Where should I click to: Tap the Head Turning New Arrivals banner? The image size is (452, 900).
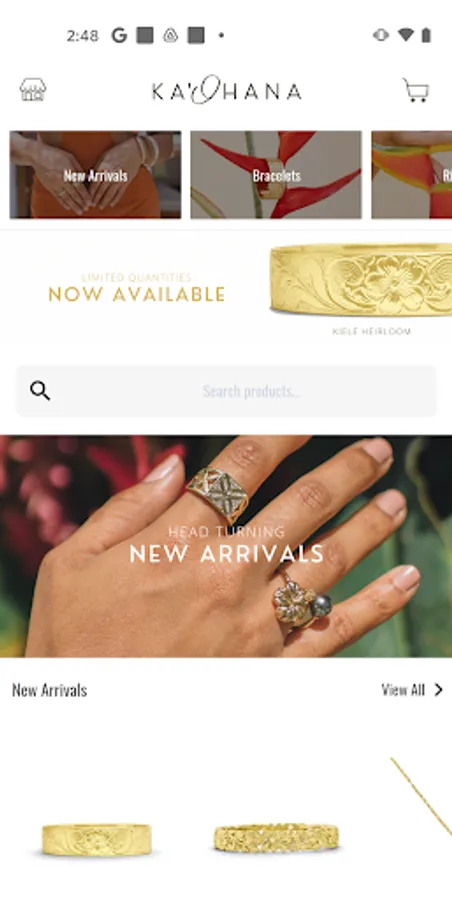click(226, 546)
